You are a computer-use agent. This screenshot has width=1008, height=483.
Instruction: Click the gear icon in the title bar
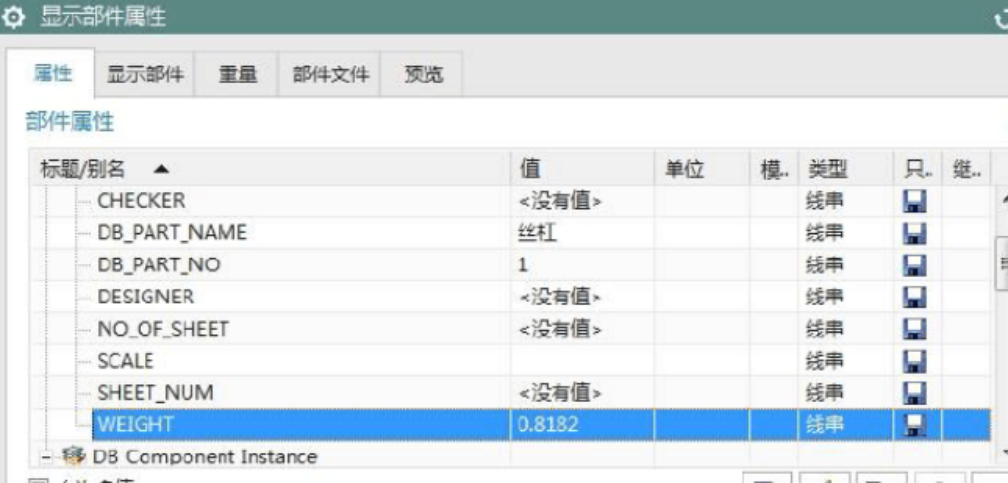pyautogui.click(x=15, y=16)
